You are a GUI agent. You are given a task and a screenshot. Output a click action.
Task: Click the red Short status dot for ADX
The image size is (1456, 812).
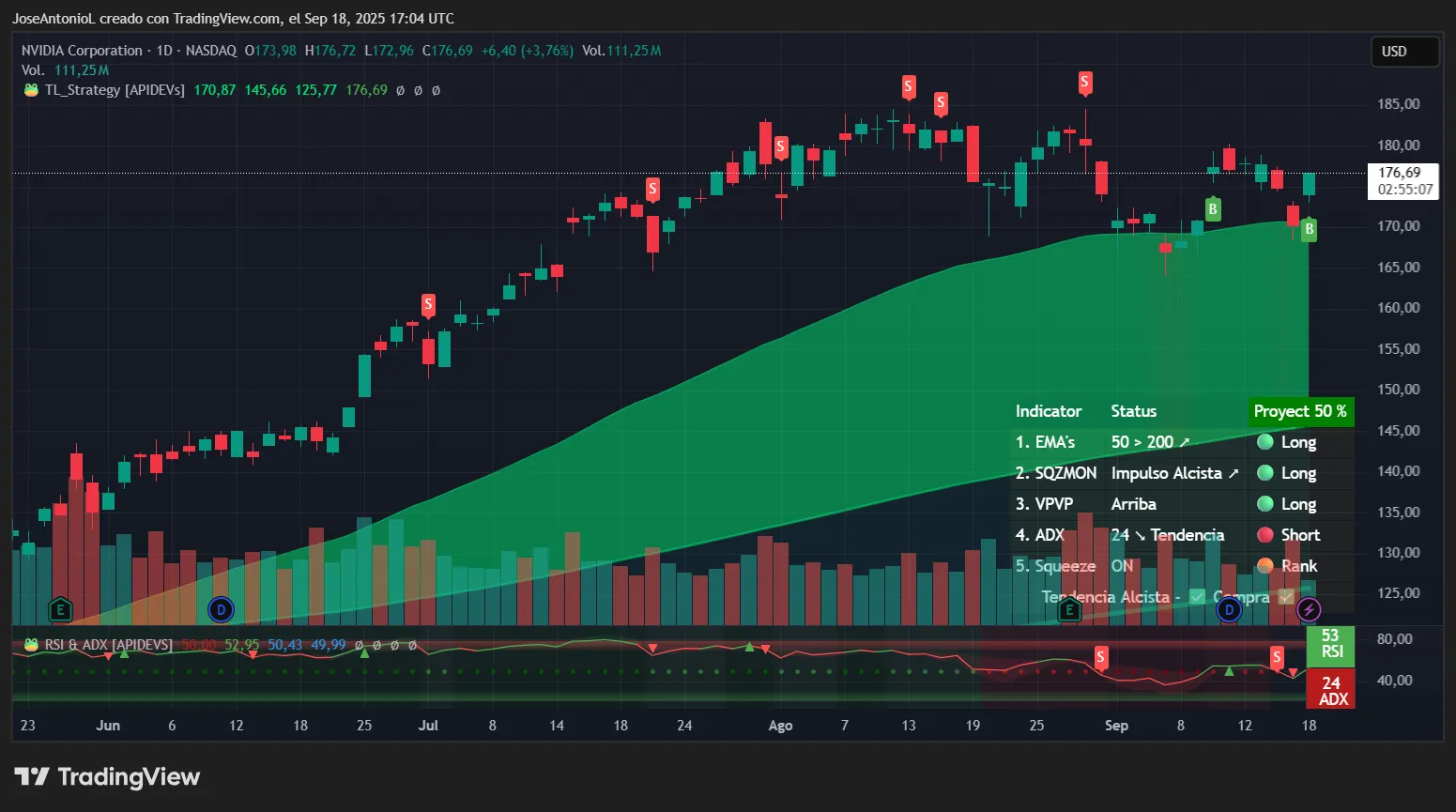click(1264, 535)
